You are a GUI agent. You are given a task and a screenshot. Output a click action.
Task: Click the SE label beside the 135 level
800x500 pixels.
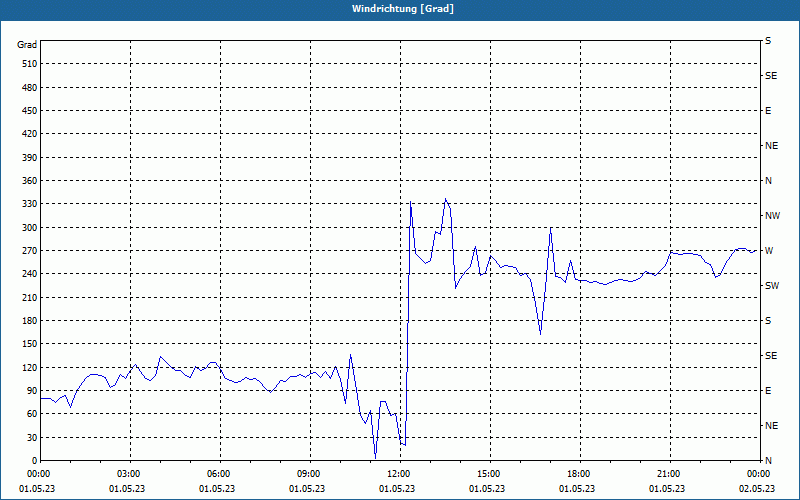click(x=771, y=356)
